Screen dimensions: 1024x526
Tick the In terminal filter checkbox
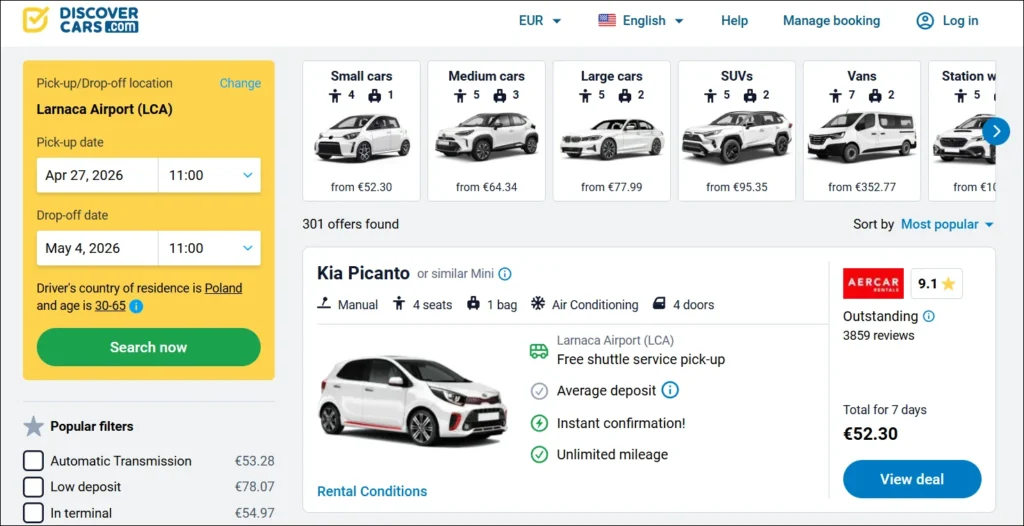33,513
